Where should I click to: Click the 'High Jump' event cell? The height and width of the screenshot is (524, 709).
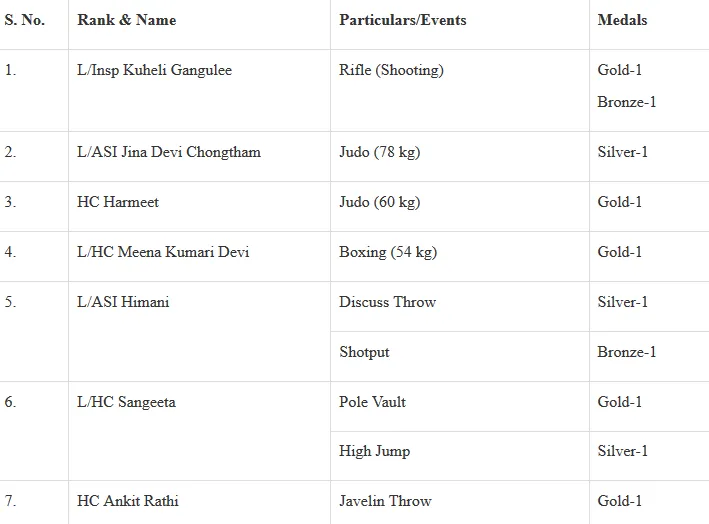pos(374,451)
